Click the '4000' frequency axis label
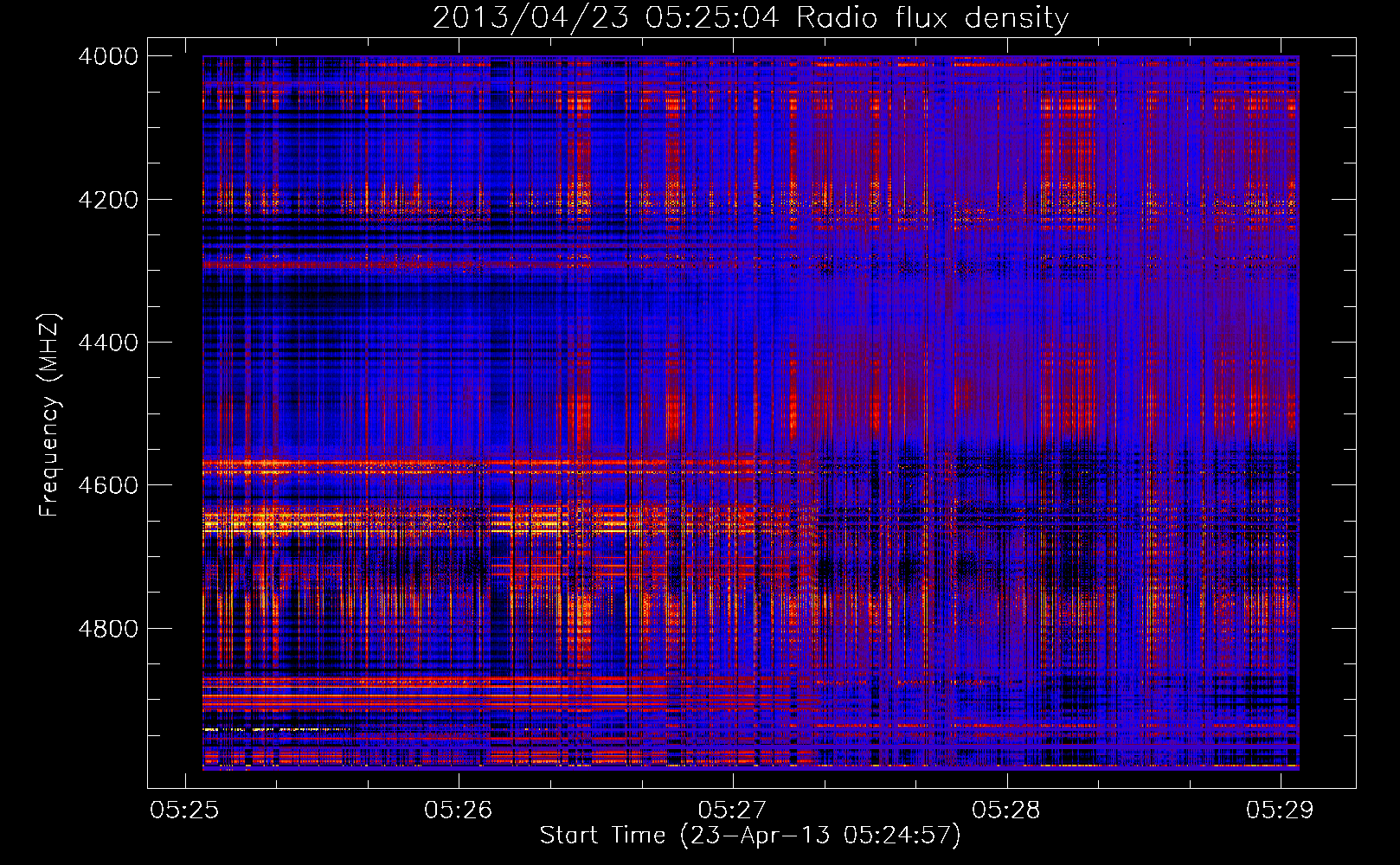Image resolution: width=1400 pixels, height=865 pixels. pyautogui.click(x=108, y=56)
